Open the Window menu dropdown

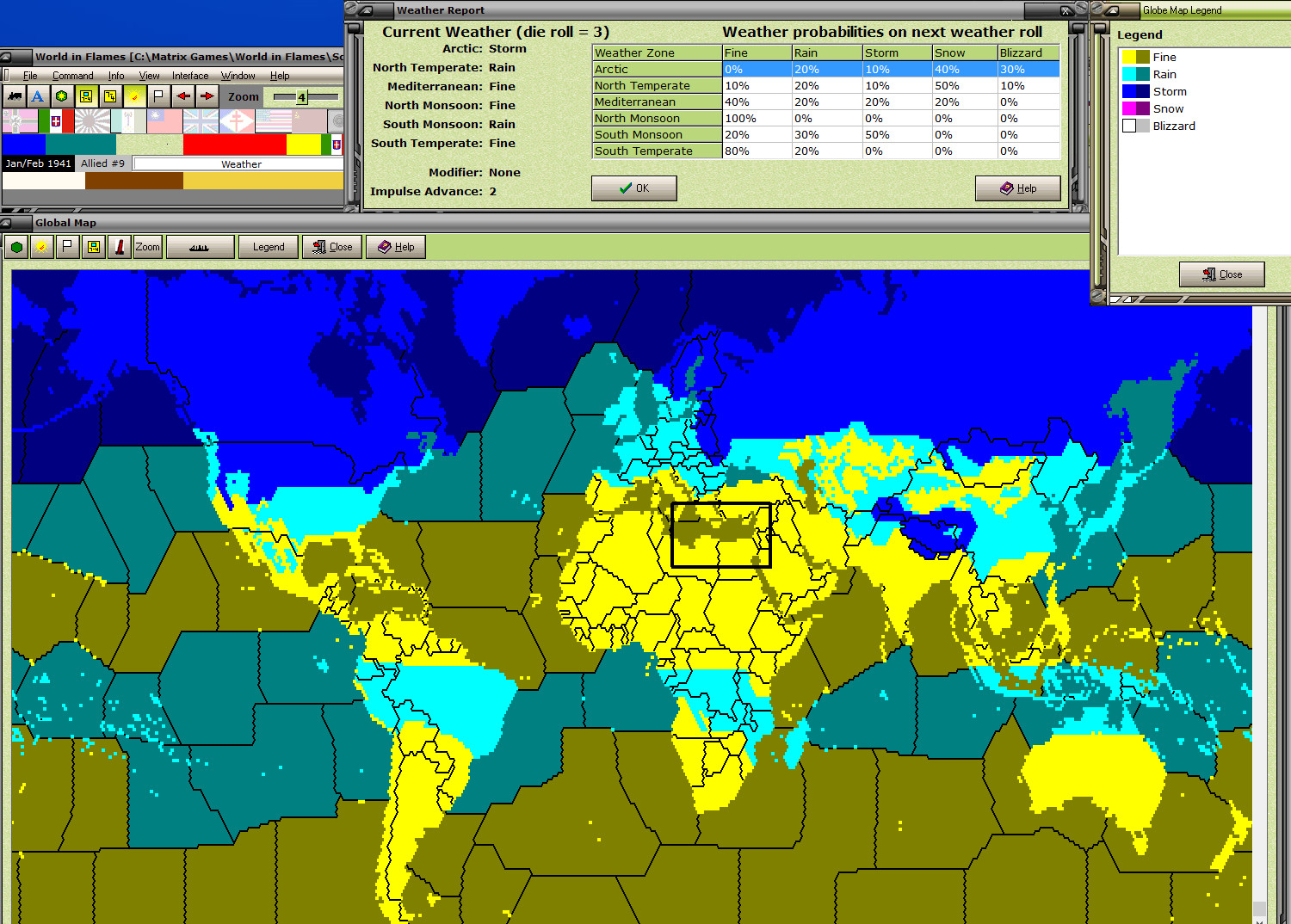(238, 76)
